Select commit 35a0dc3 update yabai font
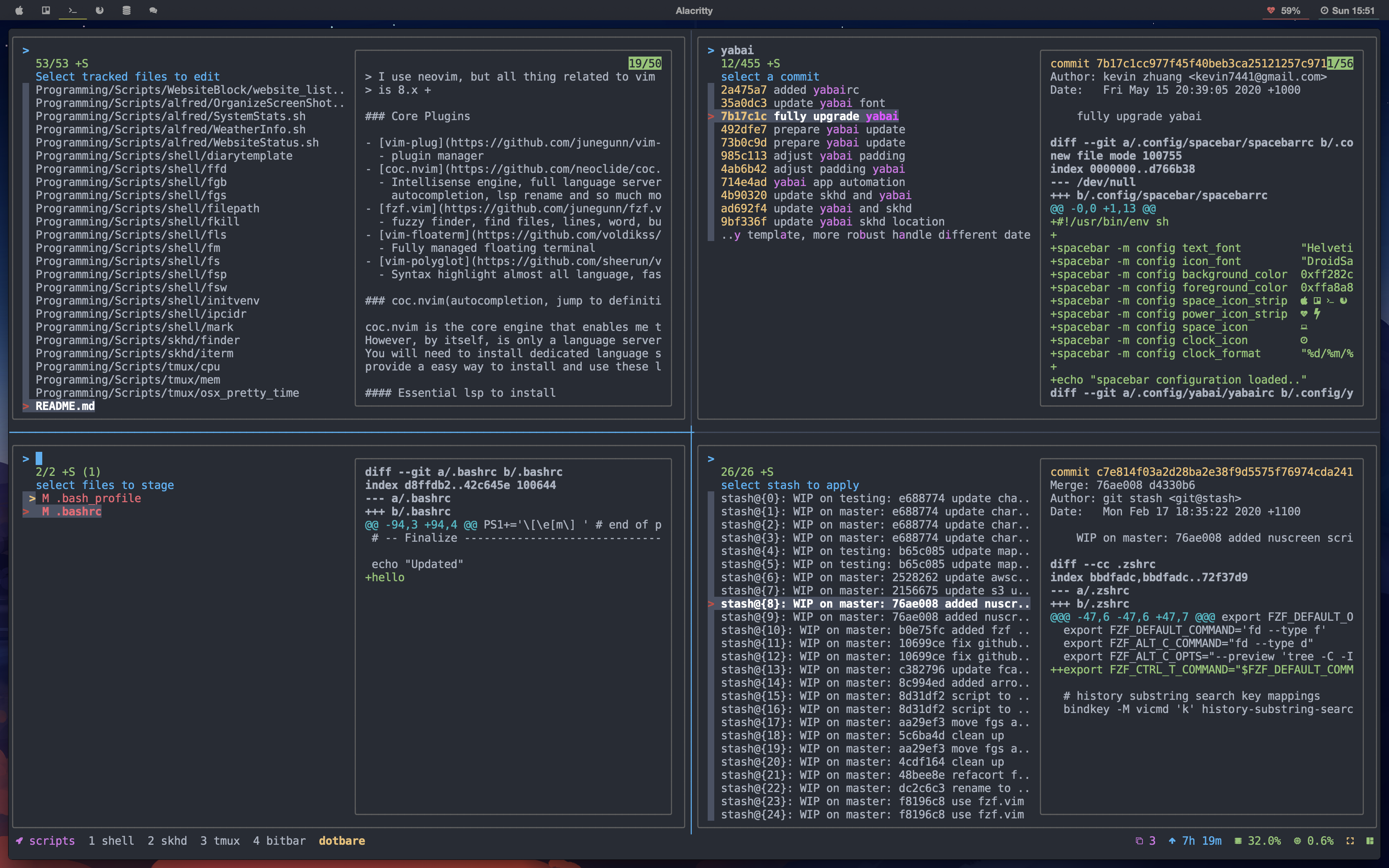 803,103
